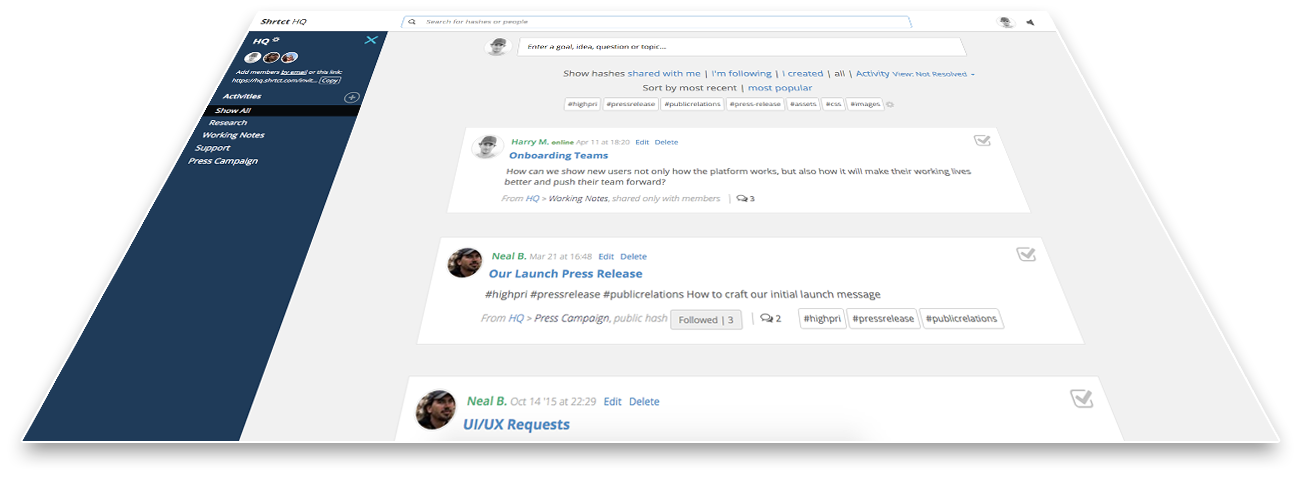Image resolution: width=1300 pixels, height=477 pixels.
Task: Edit the UI/UX Requests post
Action: coord(613,402)
